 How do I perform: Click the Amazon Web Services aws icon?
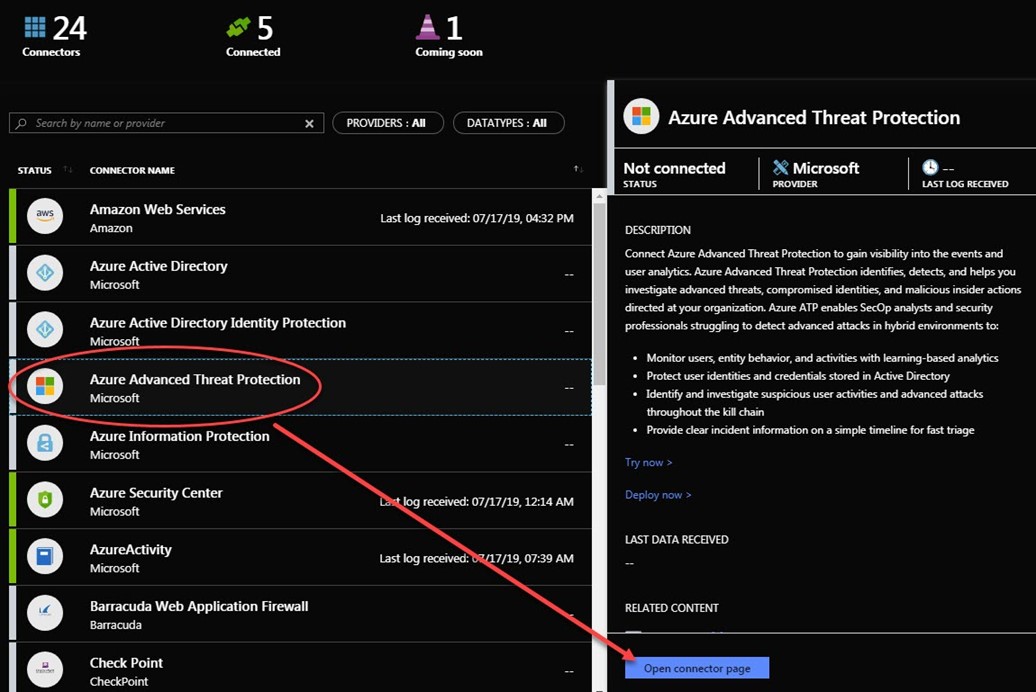(x=45, y=217)
